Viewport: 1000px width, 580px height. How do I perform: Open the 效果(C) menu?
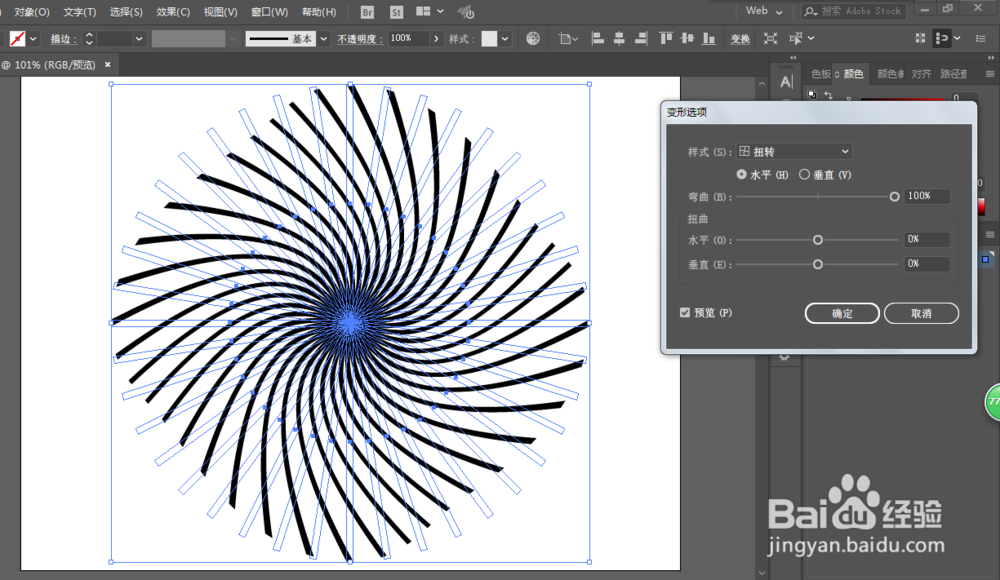click(173, 12)
